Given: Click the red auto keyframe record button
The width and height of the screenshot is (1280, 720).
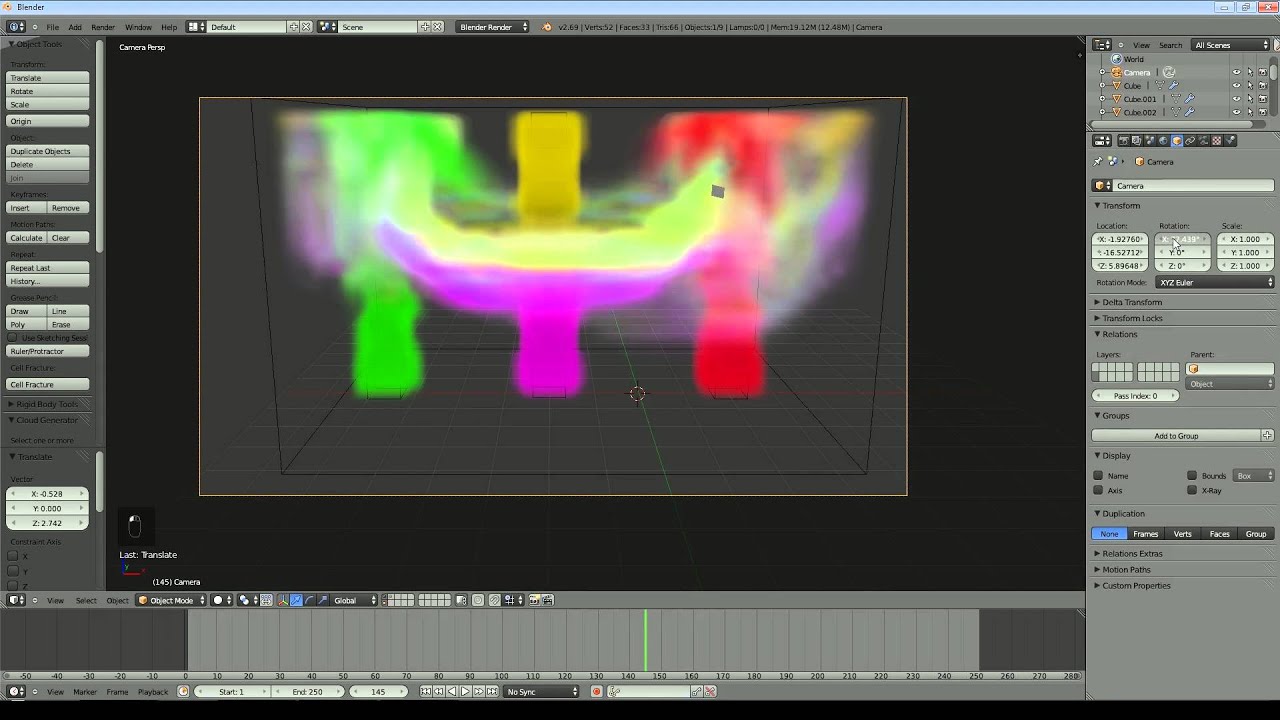Looking at the screenshot, I should (597, 691).
